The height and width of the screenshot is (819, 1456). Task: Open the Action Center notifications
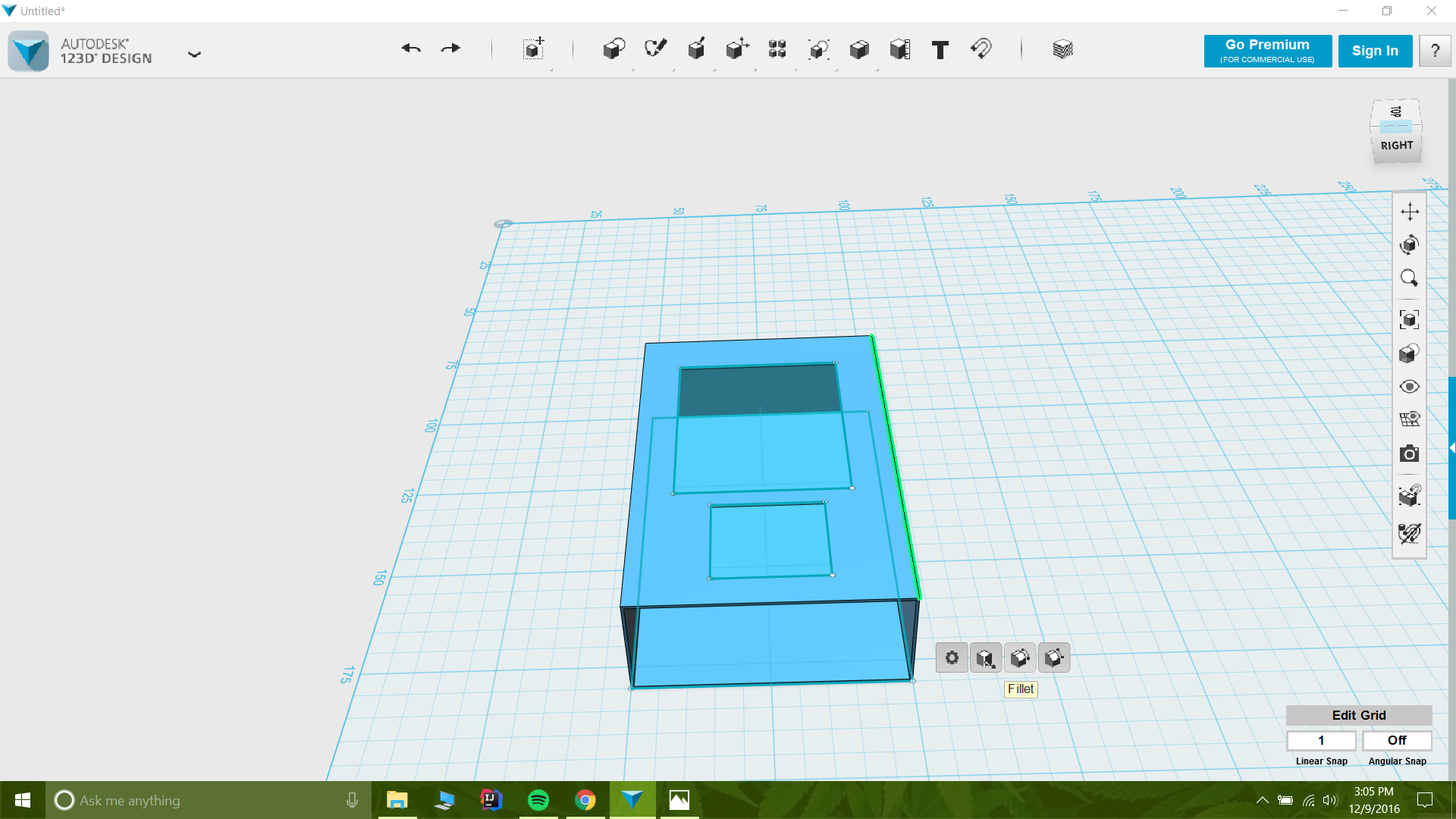pyautogui.click(x=1425, y=800)
